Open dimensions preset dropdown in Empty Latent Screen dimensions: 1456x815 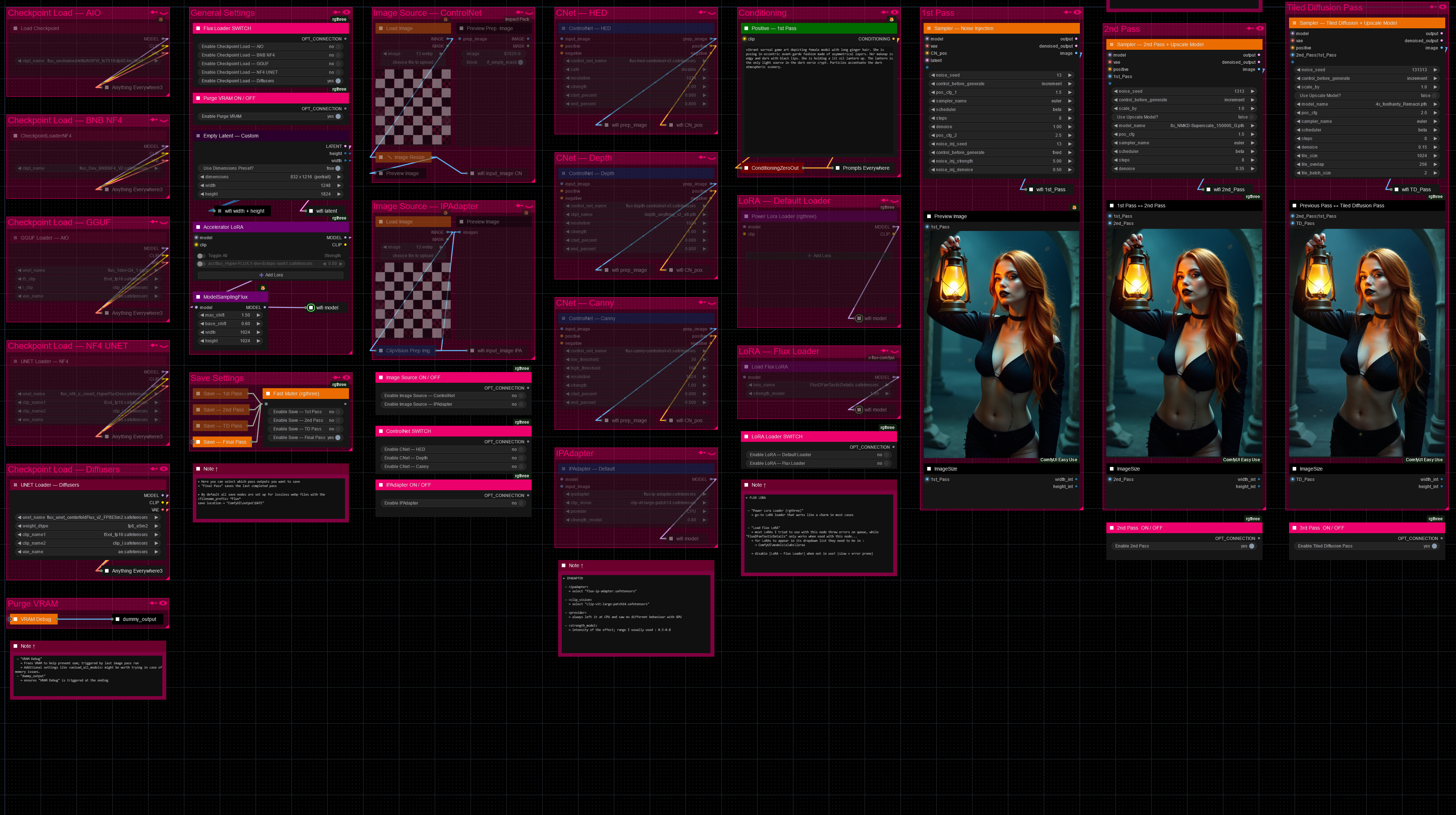tap(271, 177)
